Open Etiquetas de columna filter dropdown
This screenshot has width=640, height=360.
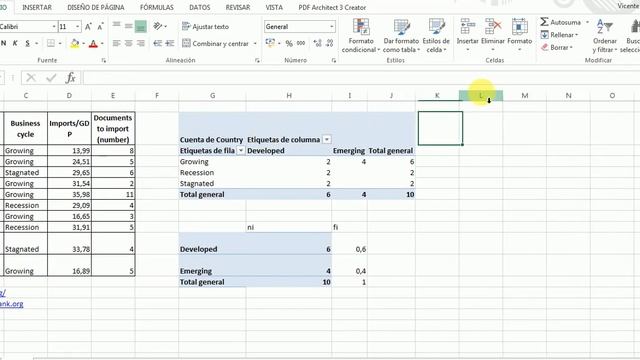pos(327,140)
